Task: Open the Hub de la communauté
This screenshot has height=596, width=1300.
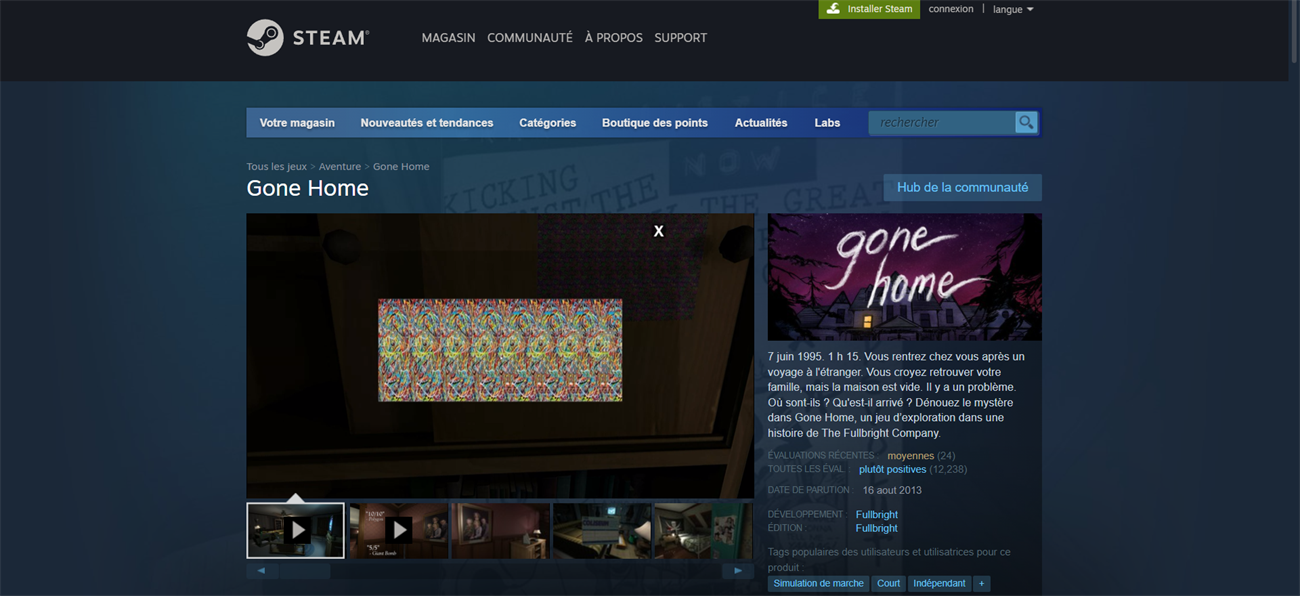Action: [963, 187]
